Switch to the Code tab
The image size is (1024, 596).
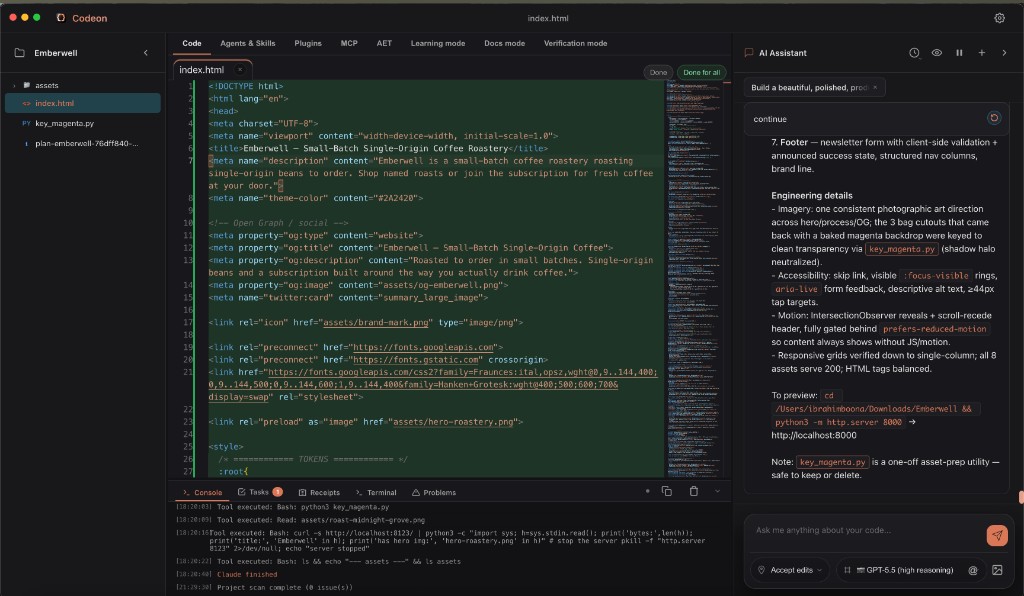[192, 43]
